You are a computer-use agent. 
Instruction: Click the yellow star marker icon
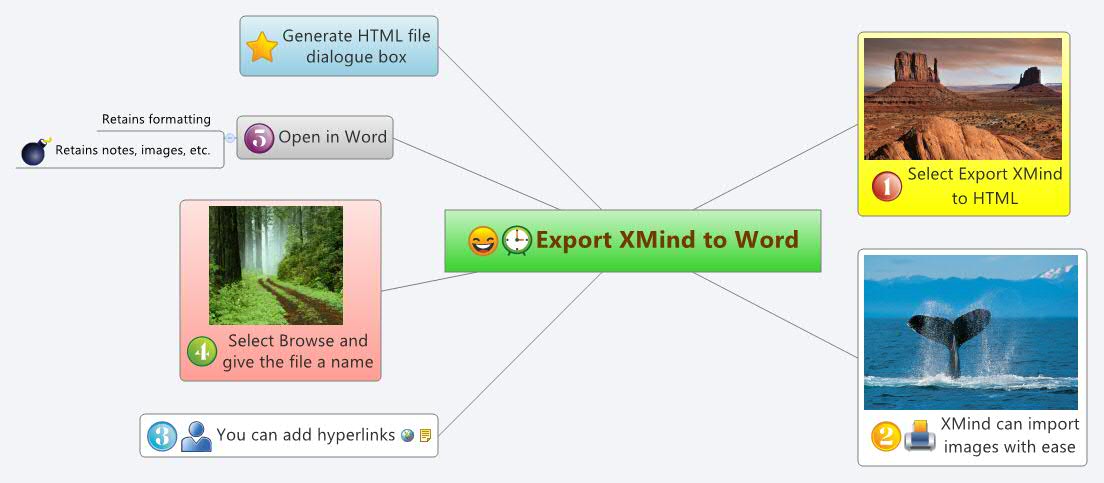[262, 46]
